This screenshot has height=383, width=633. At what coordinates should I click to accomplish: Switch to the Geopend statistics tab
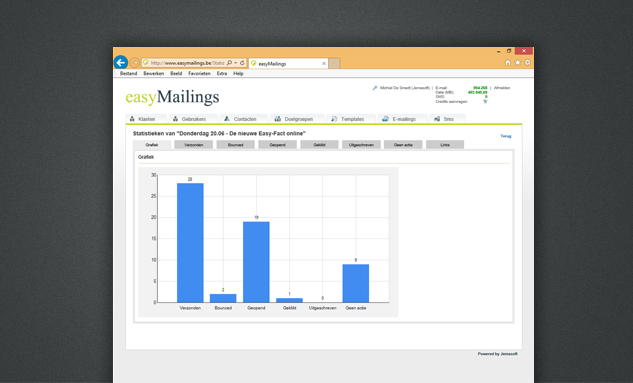coord(278,144)
